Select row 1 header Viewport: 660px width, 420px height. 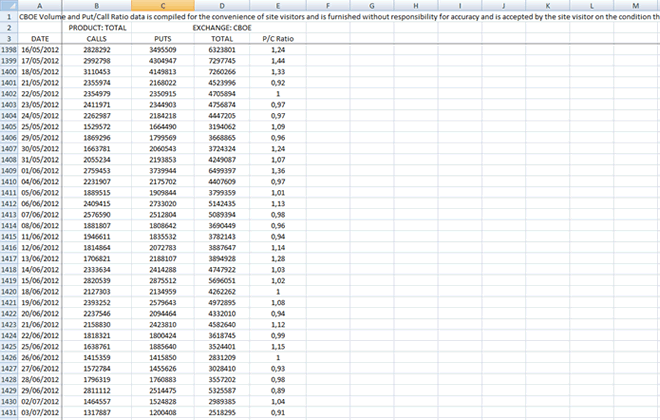[9, 17]
